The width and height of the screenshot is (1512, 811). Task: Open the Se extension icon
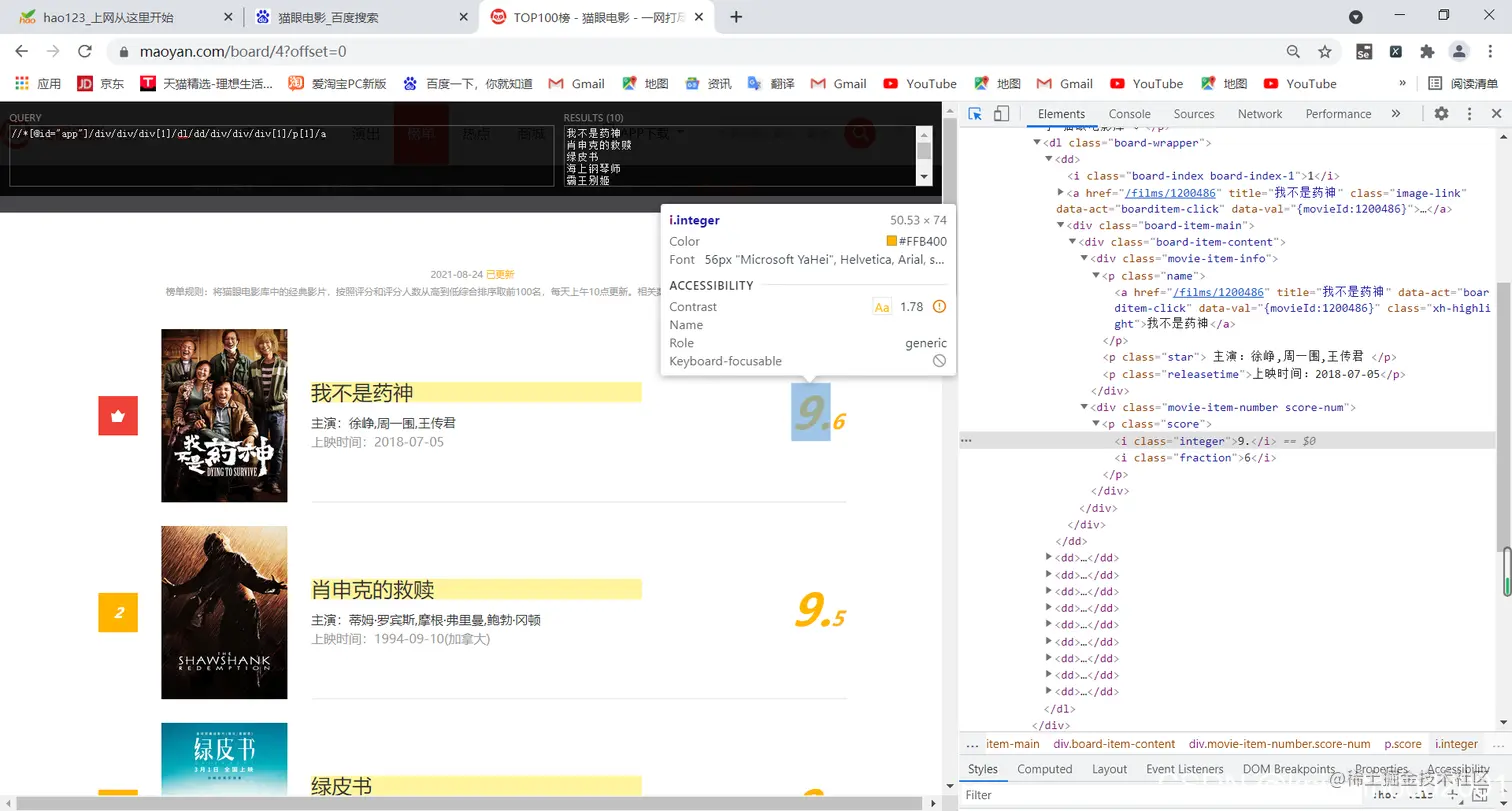(x=1364, y=51)
